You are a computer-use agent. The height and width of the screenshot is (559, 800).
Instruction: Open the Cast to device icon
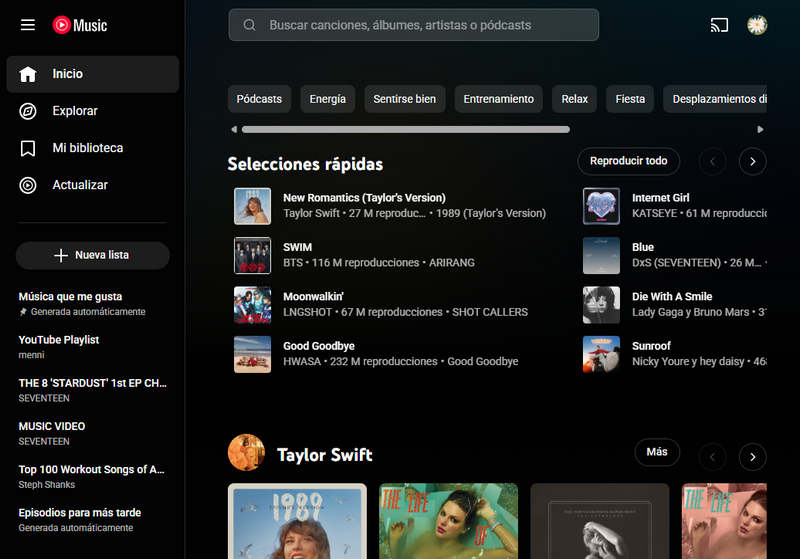pos(719,25)
